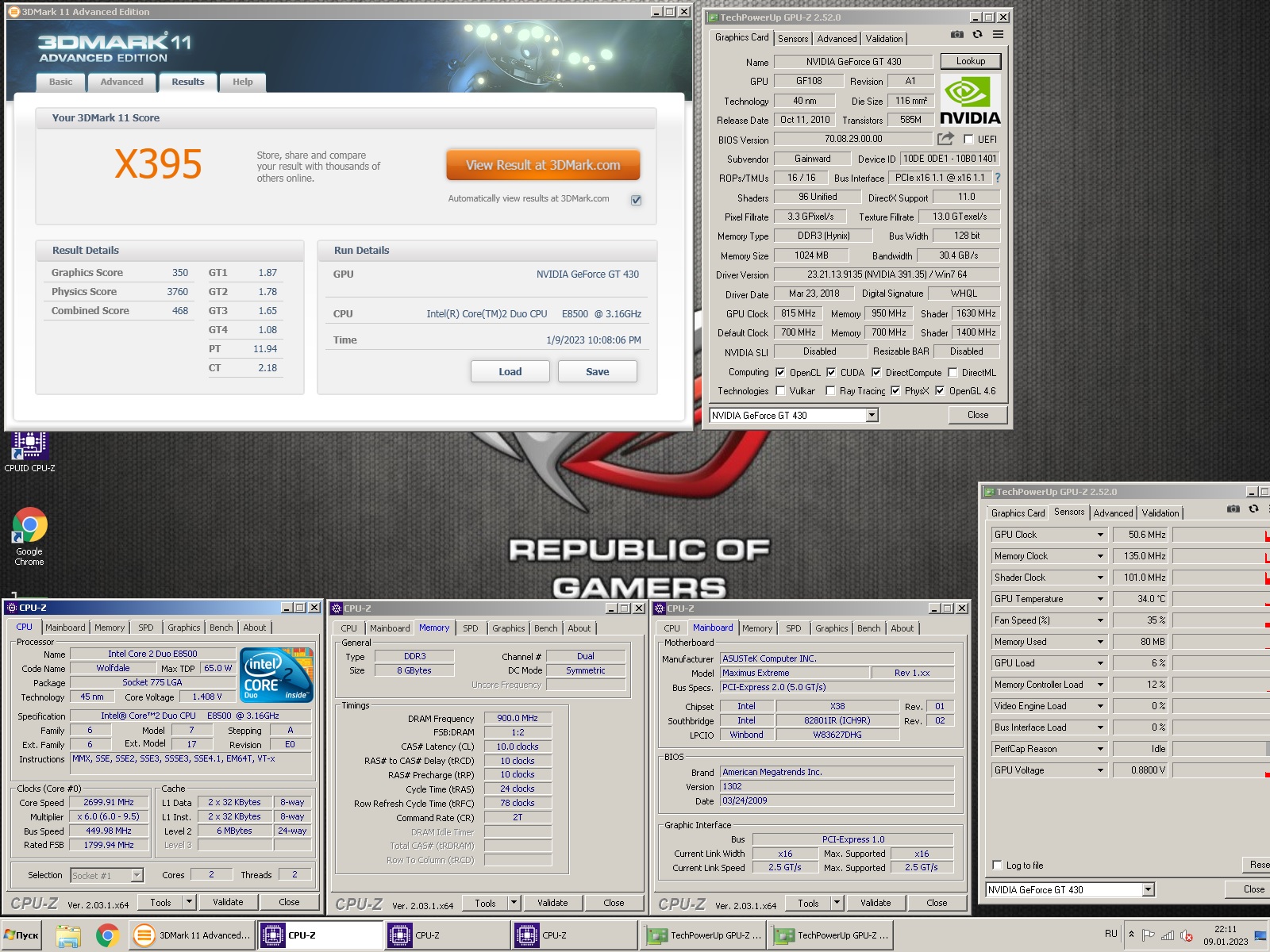Show hidden tray icons arrow
Viewport: 1270px width, 952px height.
(1131, 935)
